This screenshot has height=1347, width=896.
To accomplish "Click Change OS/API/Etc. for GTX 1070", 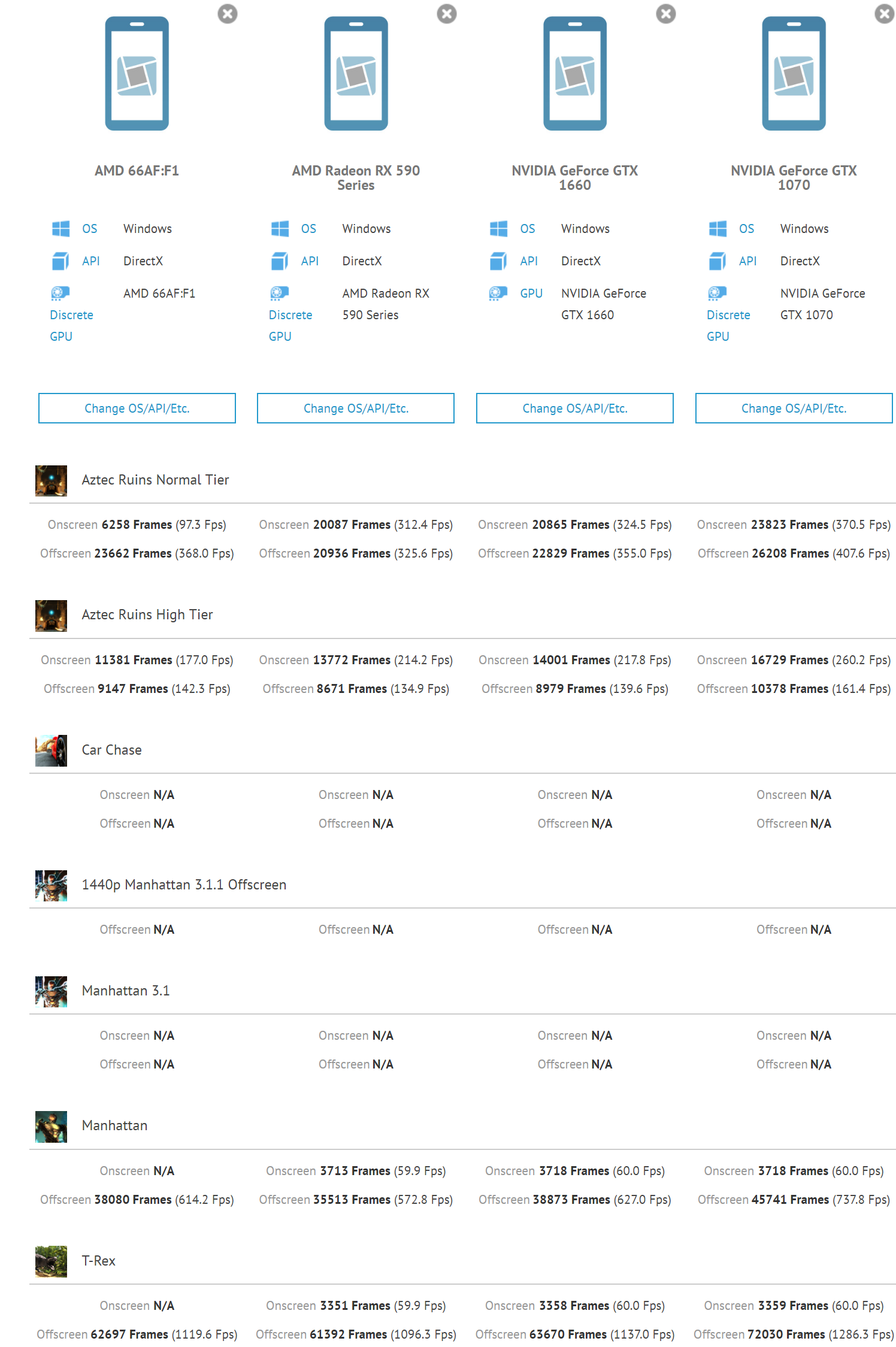I will [794, 408].
